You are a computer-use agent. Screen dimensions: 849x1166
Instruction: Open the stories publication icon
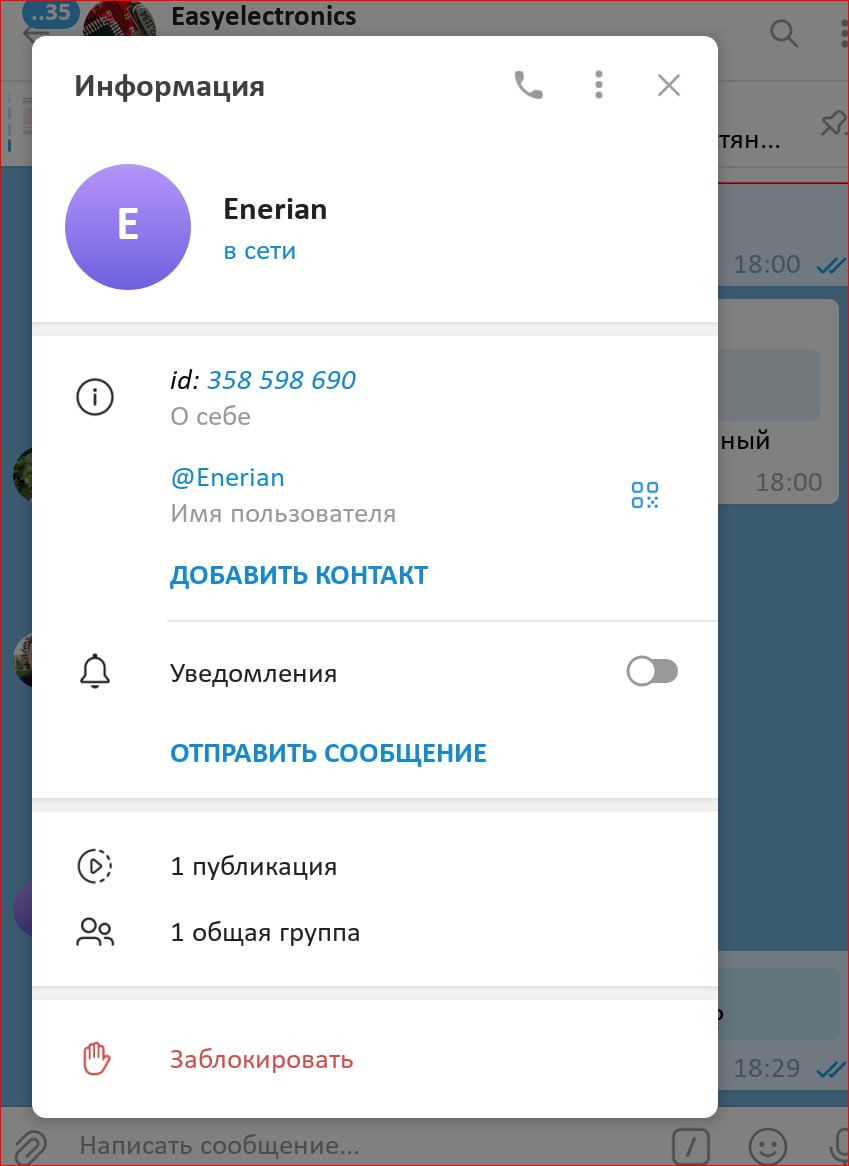coord(94,866)
